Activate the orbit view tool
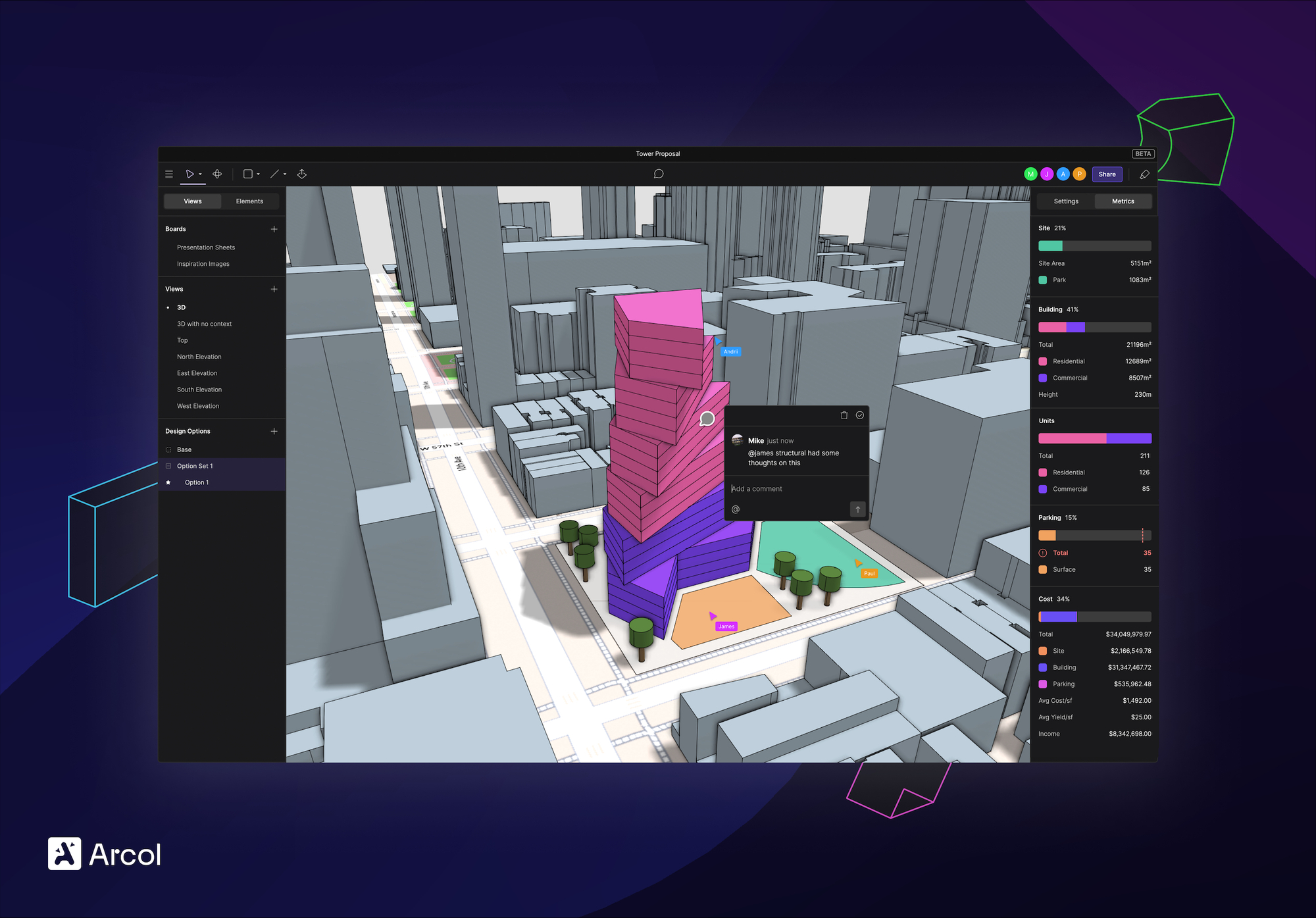Screen dimensions: 1316x918 (217, 174)
